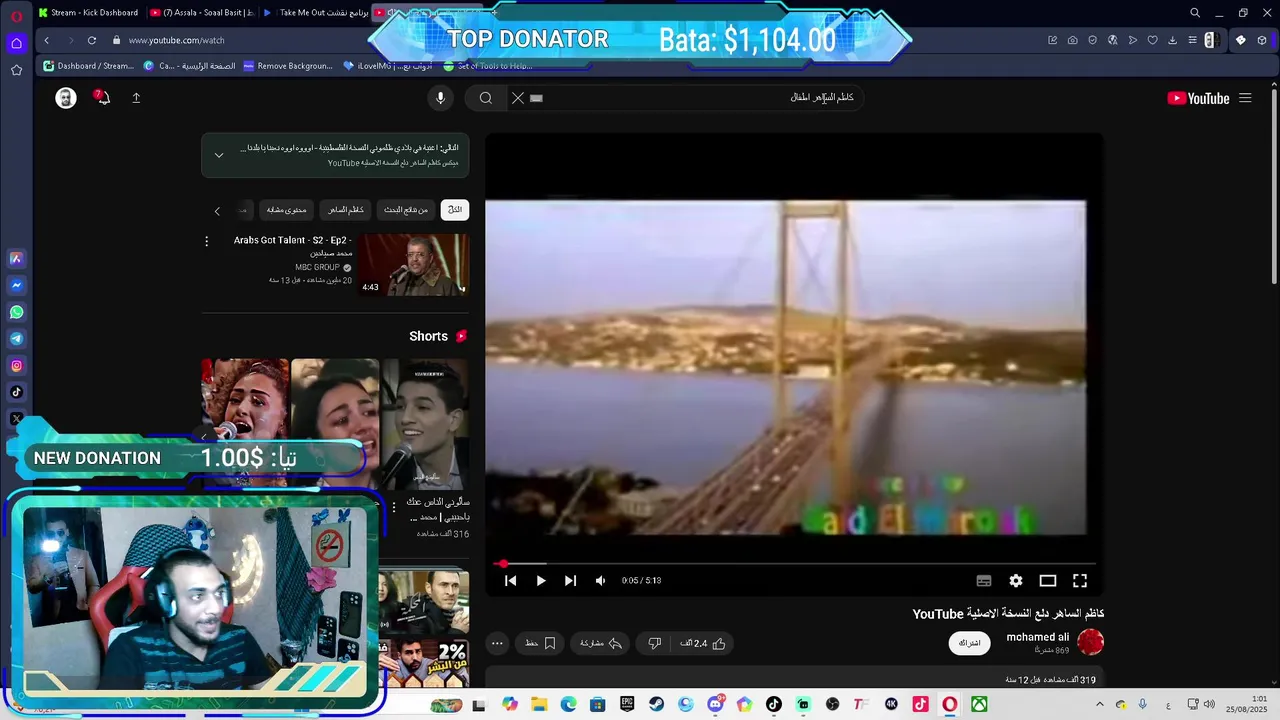Open options for 'سألوني الناس' short
Image resolution: width=1280 pixels, height=720 pixels.
(x=394, y=507)
